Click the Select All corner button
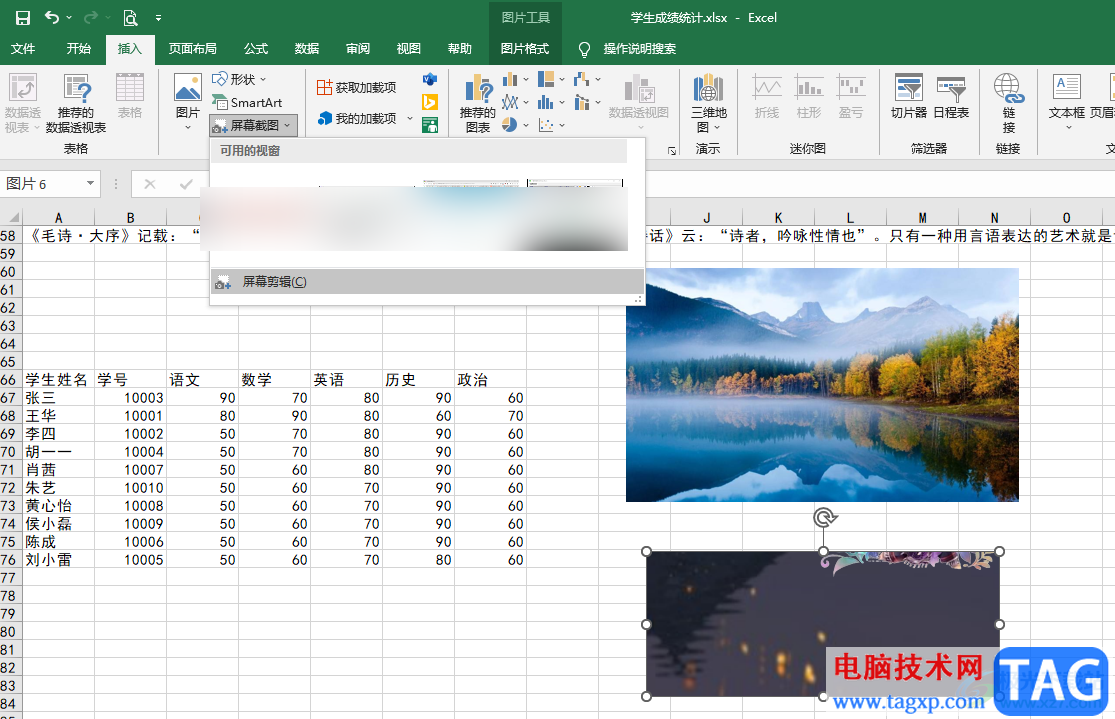This screenshot has height=719, width=1115. pos(11,217)
